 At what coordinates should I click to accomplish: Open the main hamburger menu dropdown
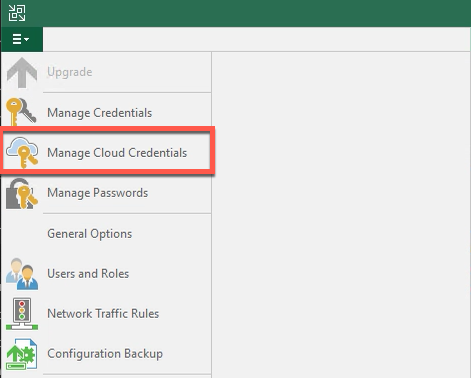tap(22, 39)
